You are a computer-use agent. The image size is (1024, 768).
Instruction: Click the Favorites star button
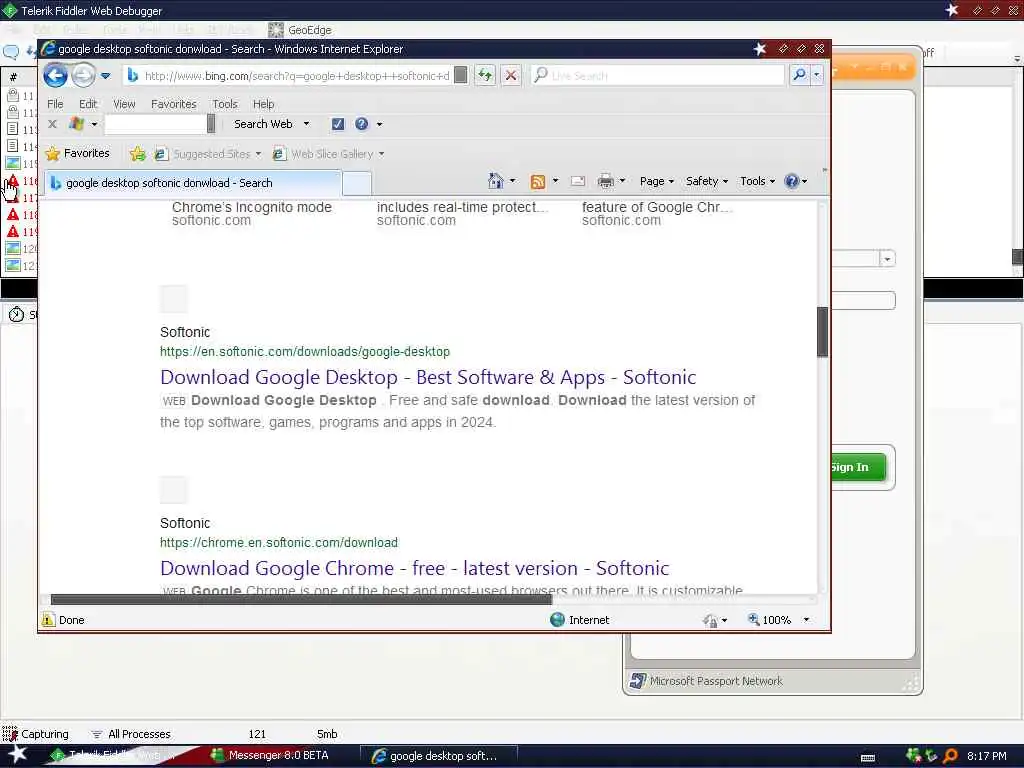pyautogui.click(x=78, y=153)
